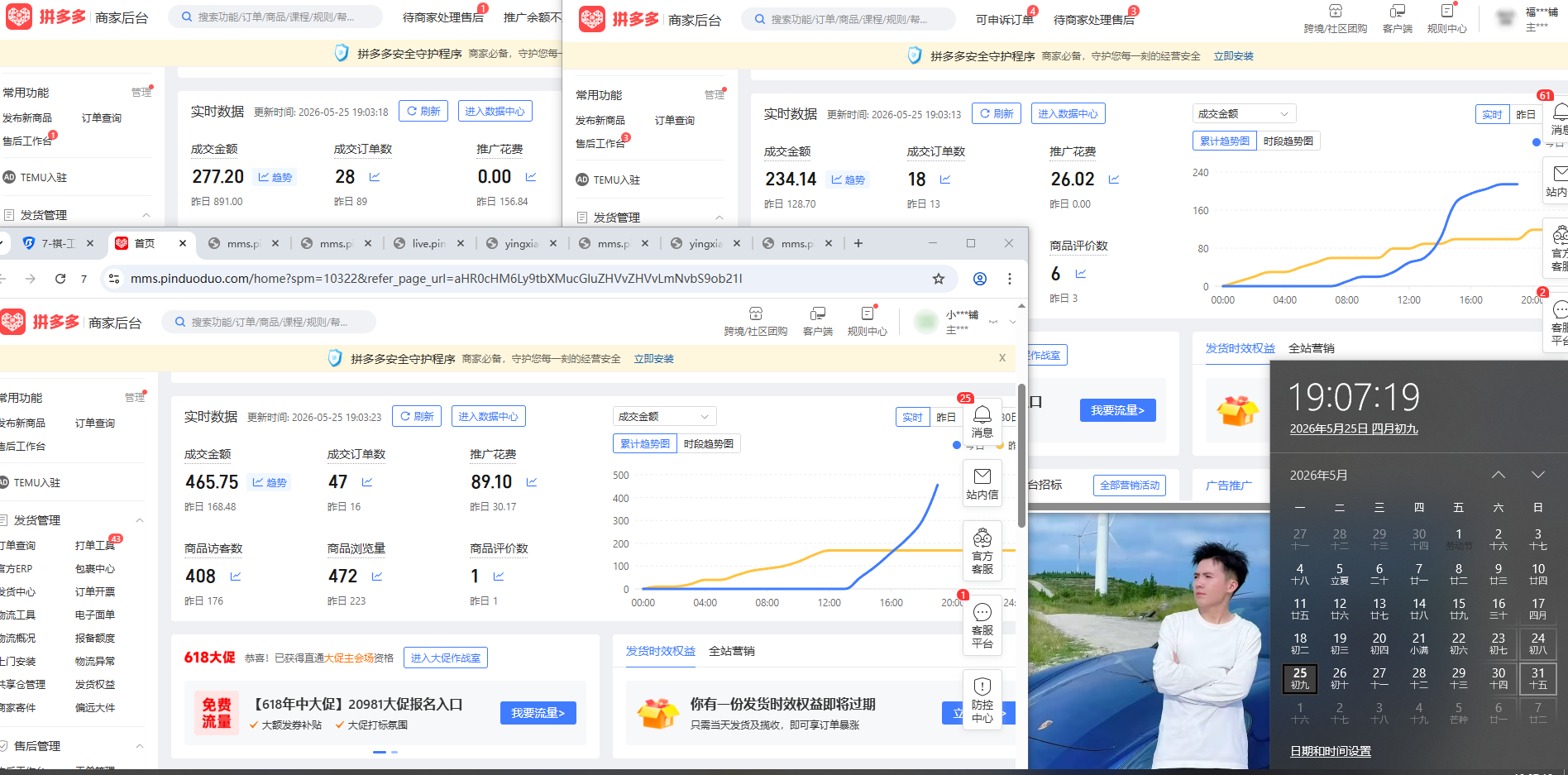Collapse 发货管理 section in top-right window

[x=719, y=218]
